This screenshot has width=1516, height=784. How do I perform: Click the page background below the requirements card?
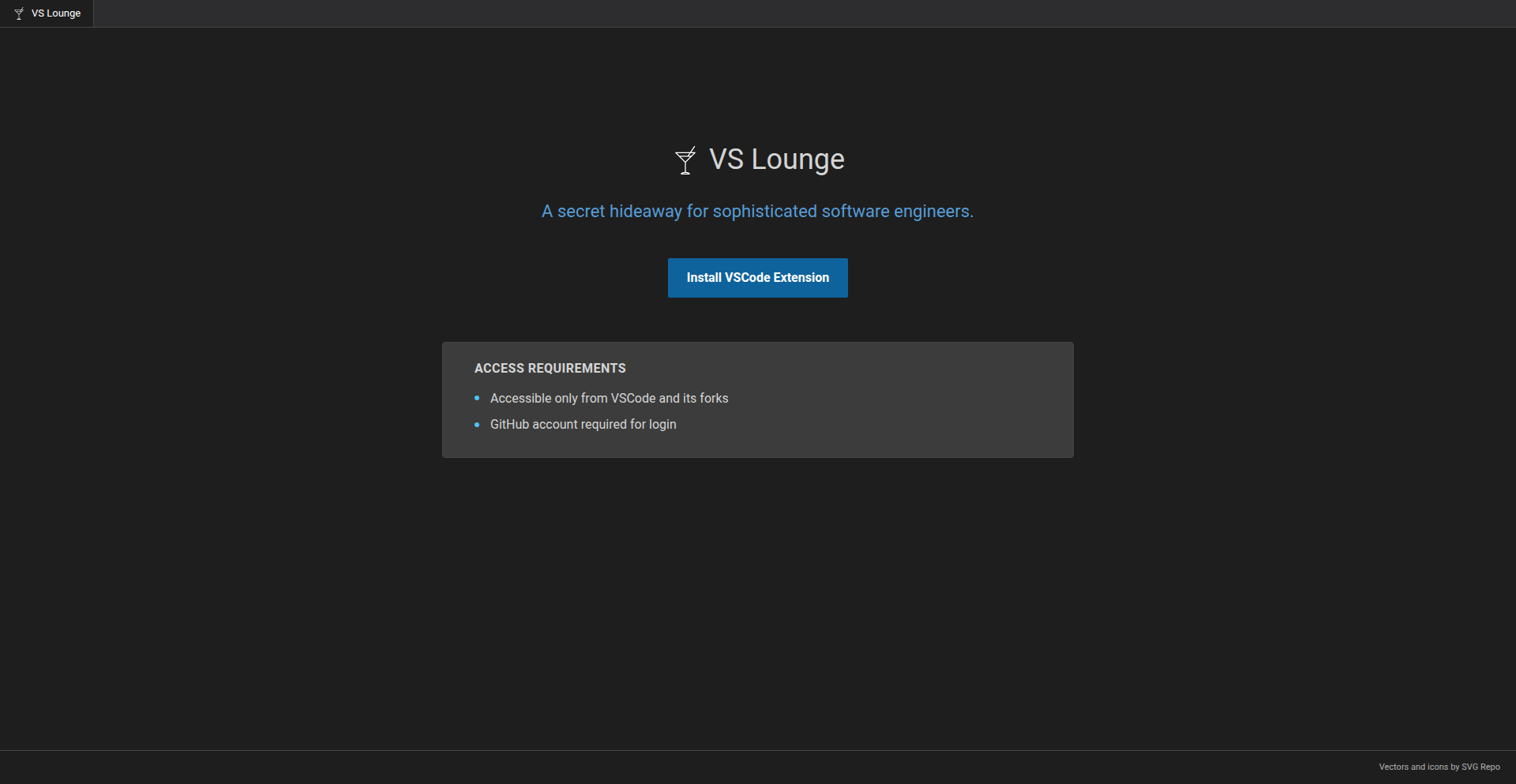click(758, 592)
